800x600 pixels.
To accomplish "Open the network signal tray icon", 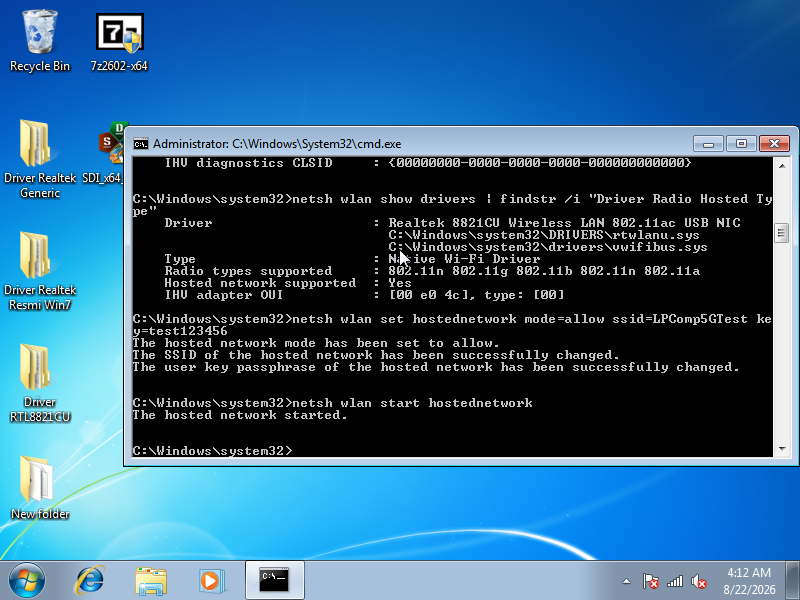I will tap(674, 581).
